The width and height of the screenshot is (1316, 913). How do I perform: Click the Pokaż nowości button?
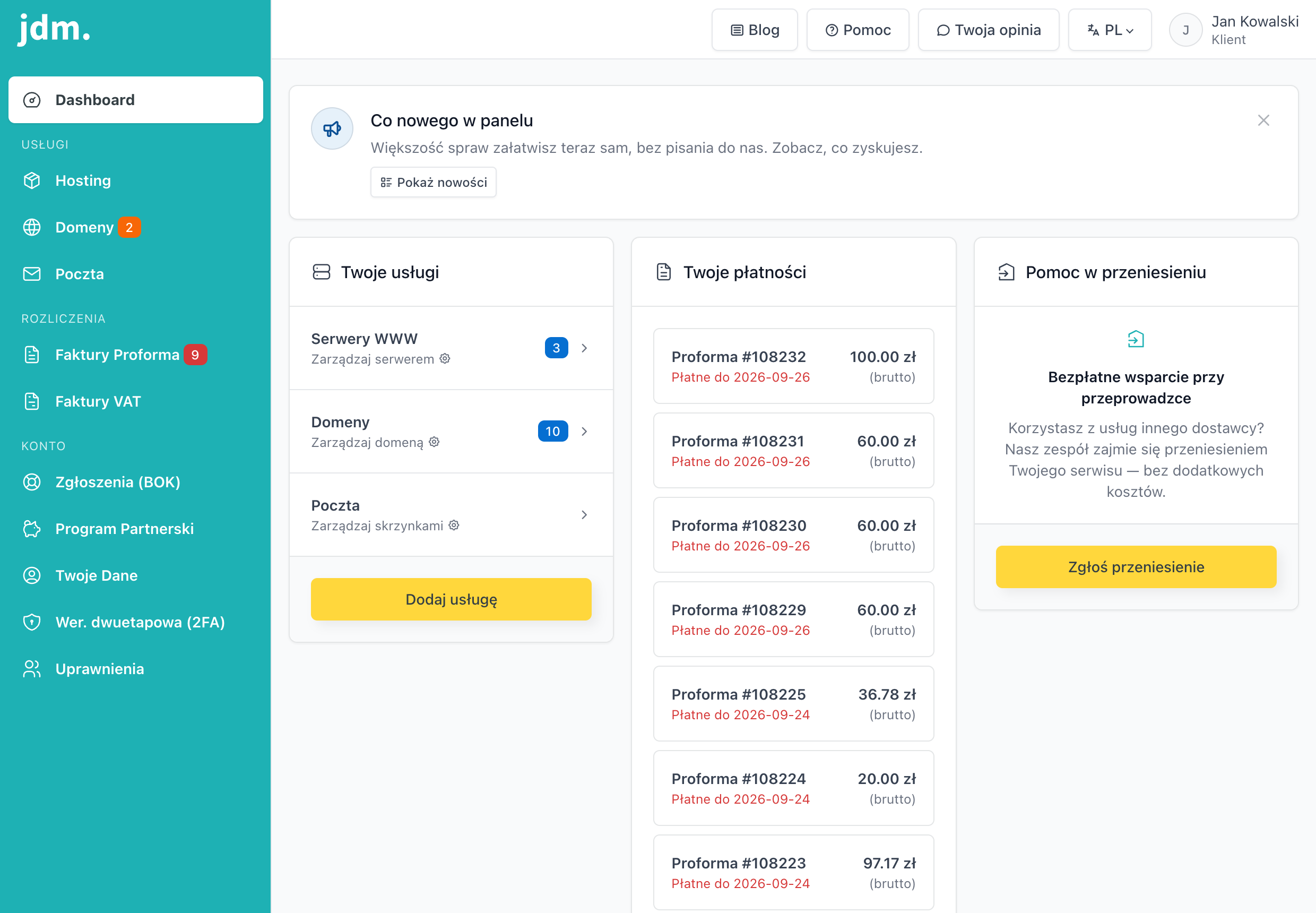434,183
